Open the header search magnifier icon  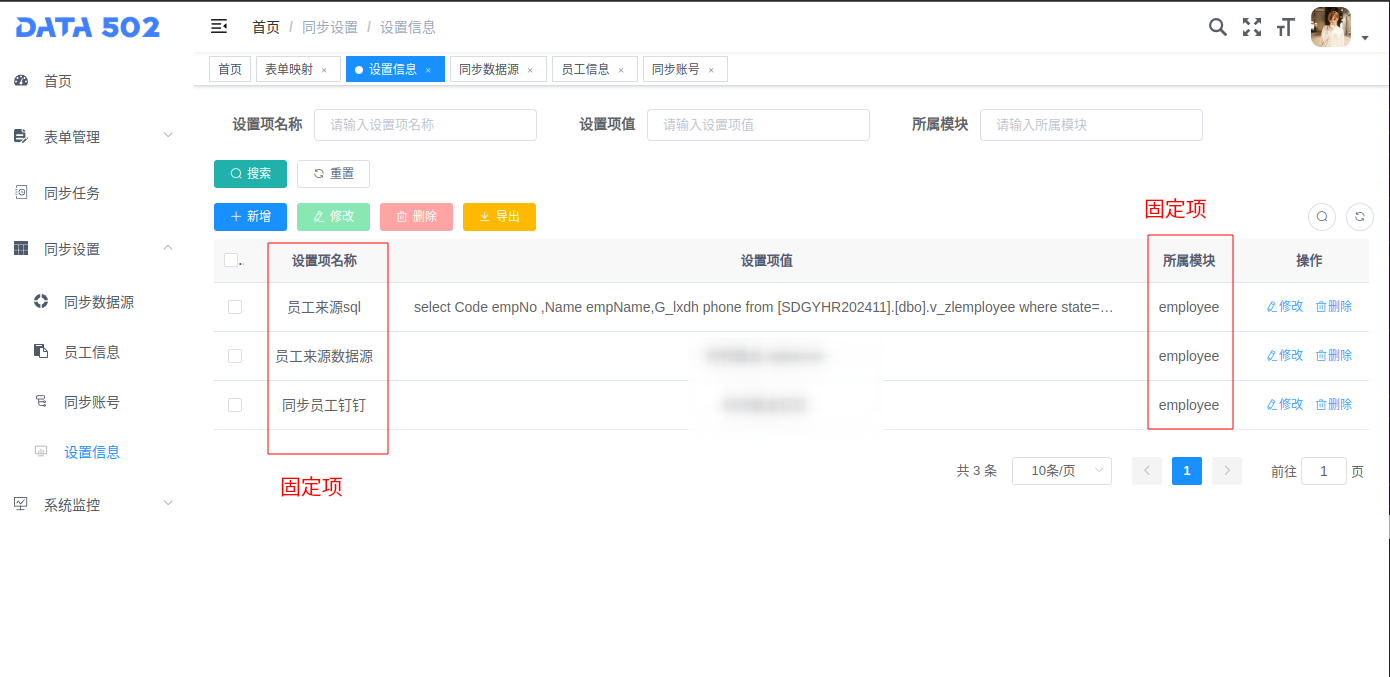(1217, 27)
